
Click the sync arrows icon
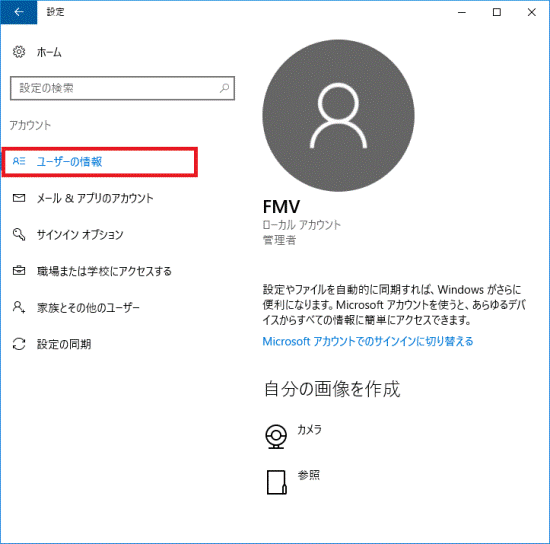[x=19, y=344]
